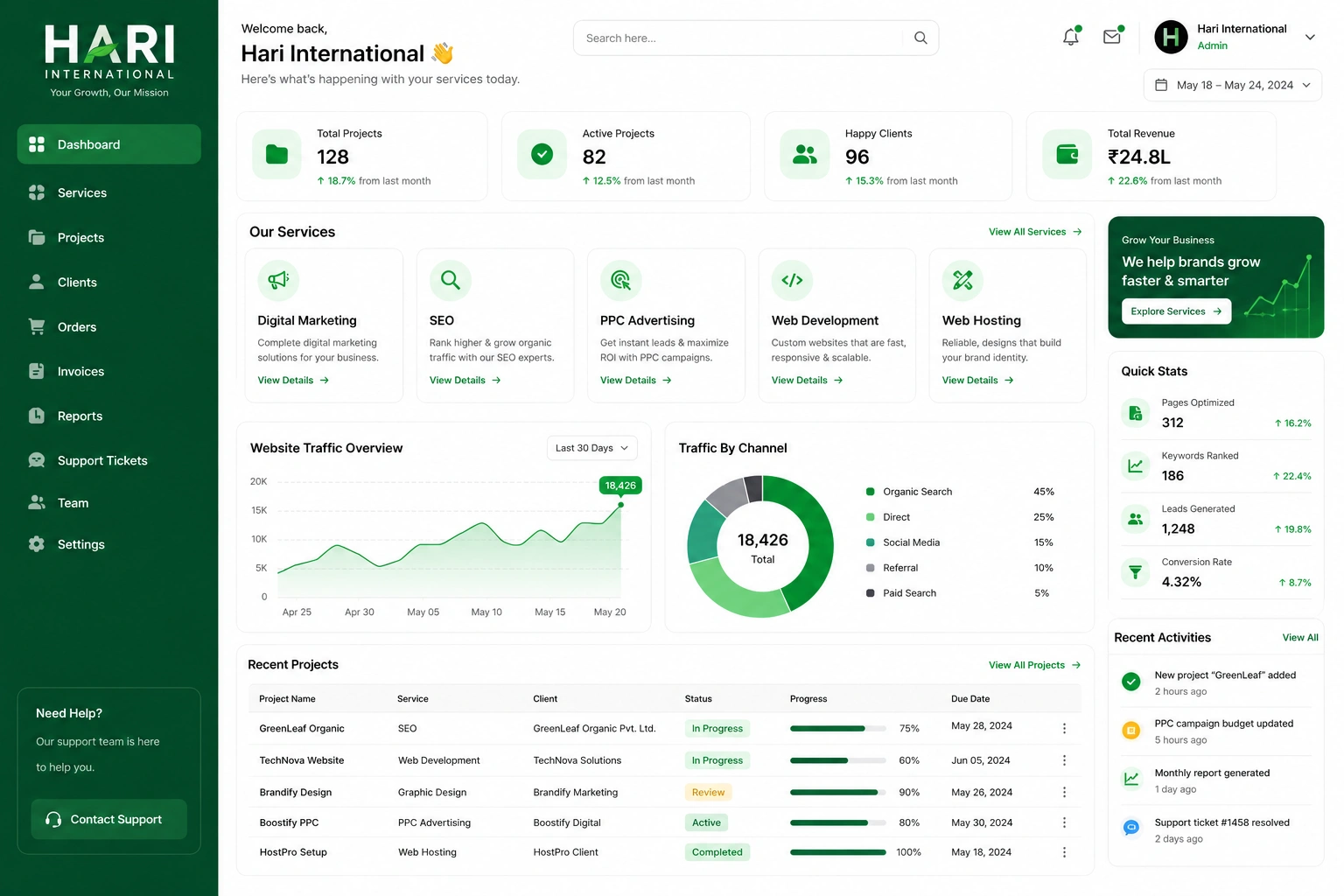Image resolution: width=1344 pixels, height=896 pixels.
Task: Click the support ticket resolved activity icon
Action: pyautogui.click(x=1131, y=827)
